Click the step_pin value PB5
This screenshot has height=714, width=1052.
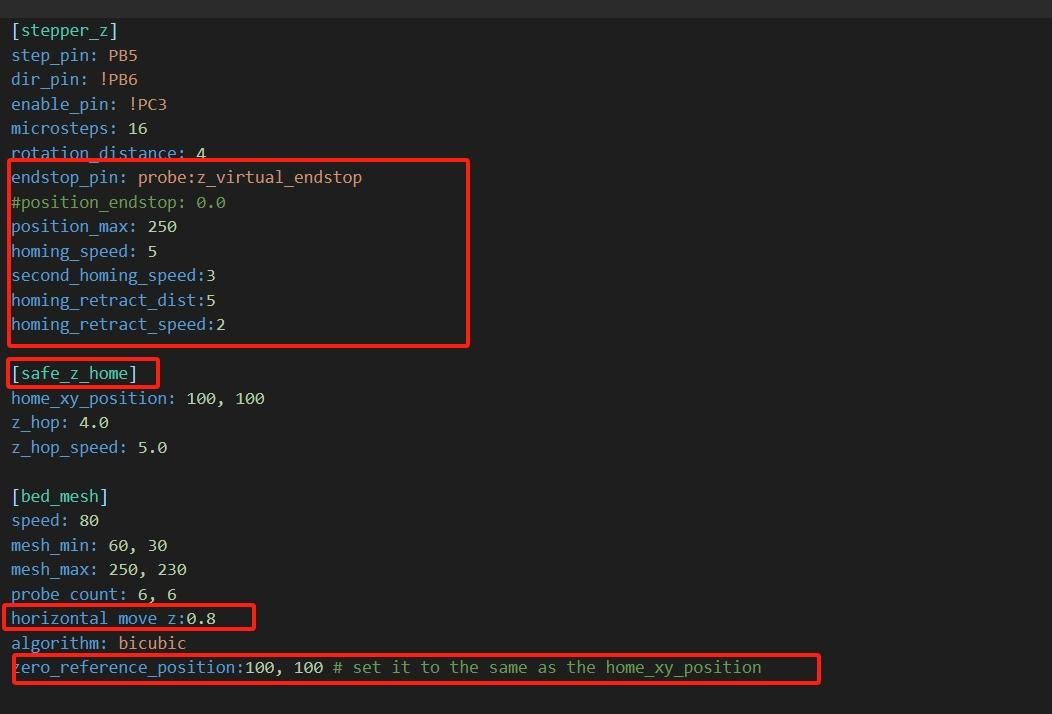pyautogui.click(x=123, y=55)
